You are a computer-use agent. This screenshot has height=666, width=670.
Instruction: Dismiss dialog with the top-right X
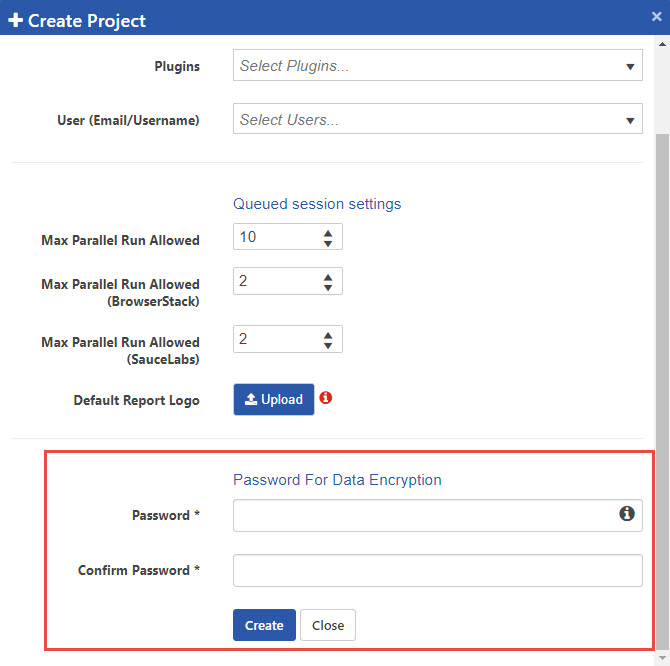(656, 17)
